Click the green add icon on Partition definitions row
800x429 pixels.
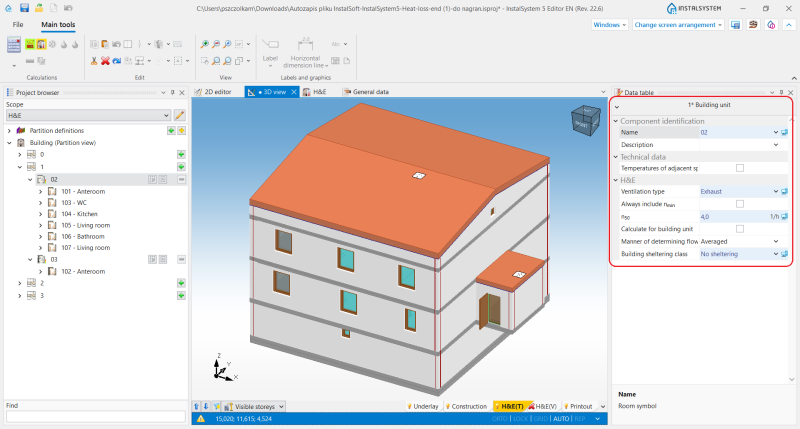[171, 131]
